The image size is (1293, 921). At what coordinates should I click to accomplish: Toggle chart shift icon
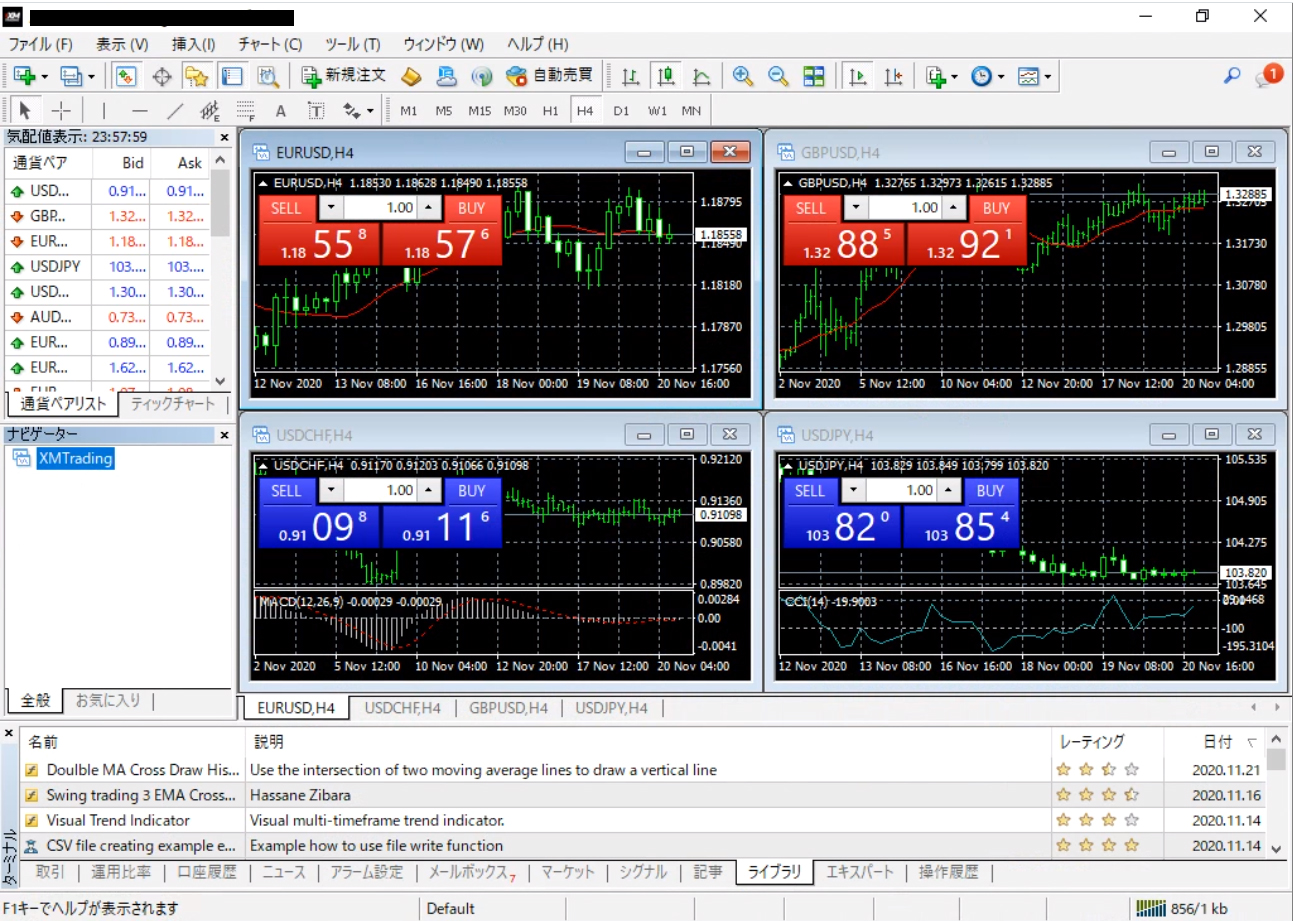893,76
